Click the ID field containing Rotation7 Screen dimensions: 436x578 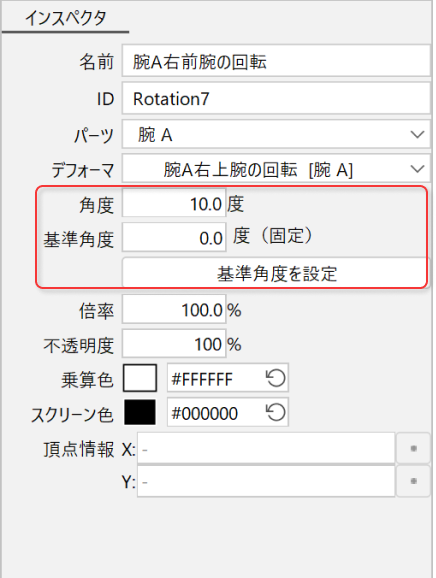tap(276, 98)
